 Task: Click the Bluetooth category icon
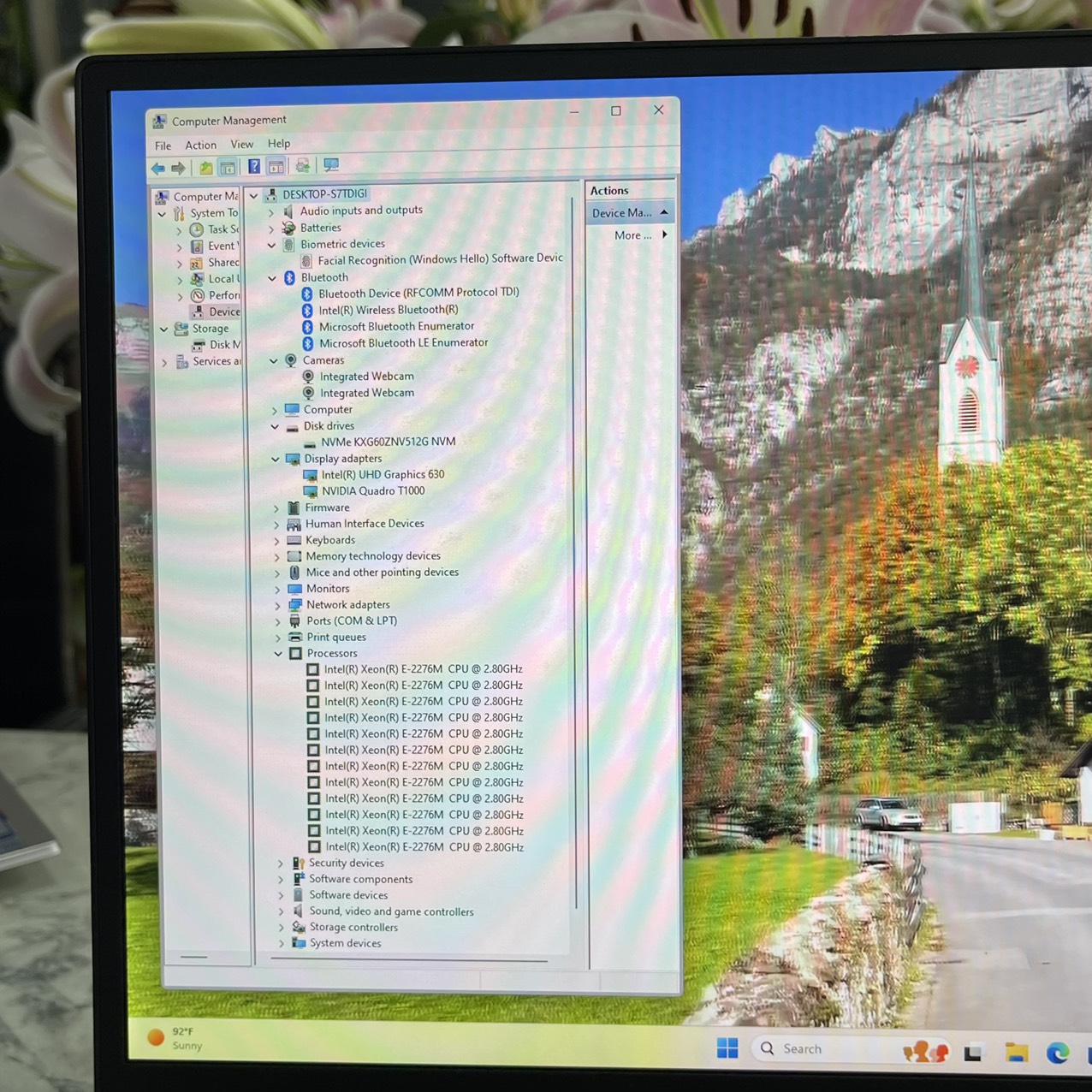coord(289,277)
